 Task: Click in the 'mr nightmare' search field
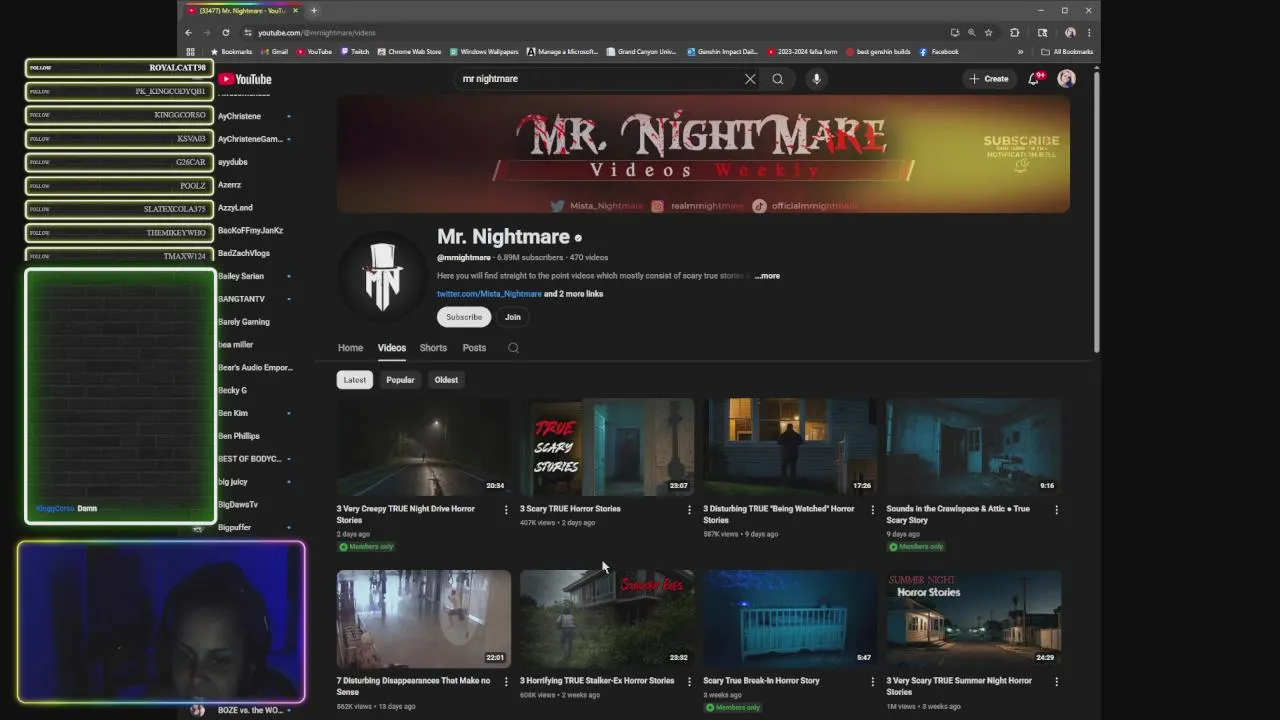coord(600,79)
